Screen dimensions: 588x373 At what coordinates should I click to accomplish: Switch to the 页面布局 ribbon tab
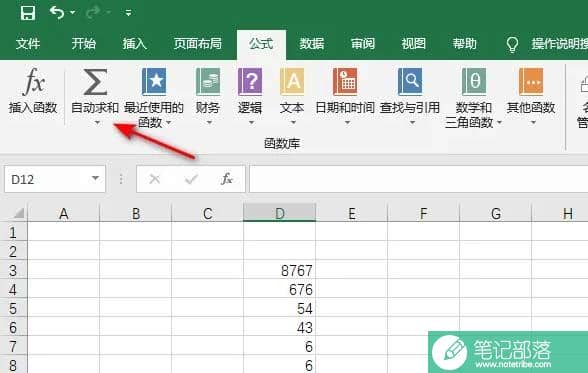tap(197, 44)
